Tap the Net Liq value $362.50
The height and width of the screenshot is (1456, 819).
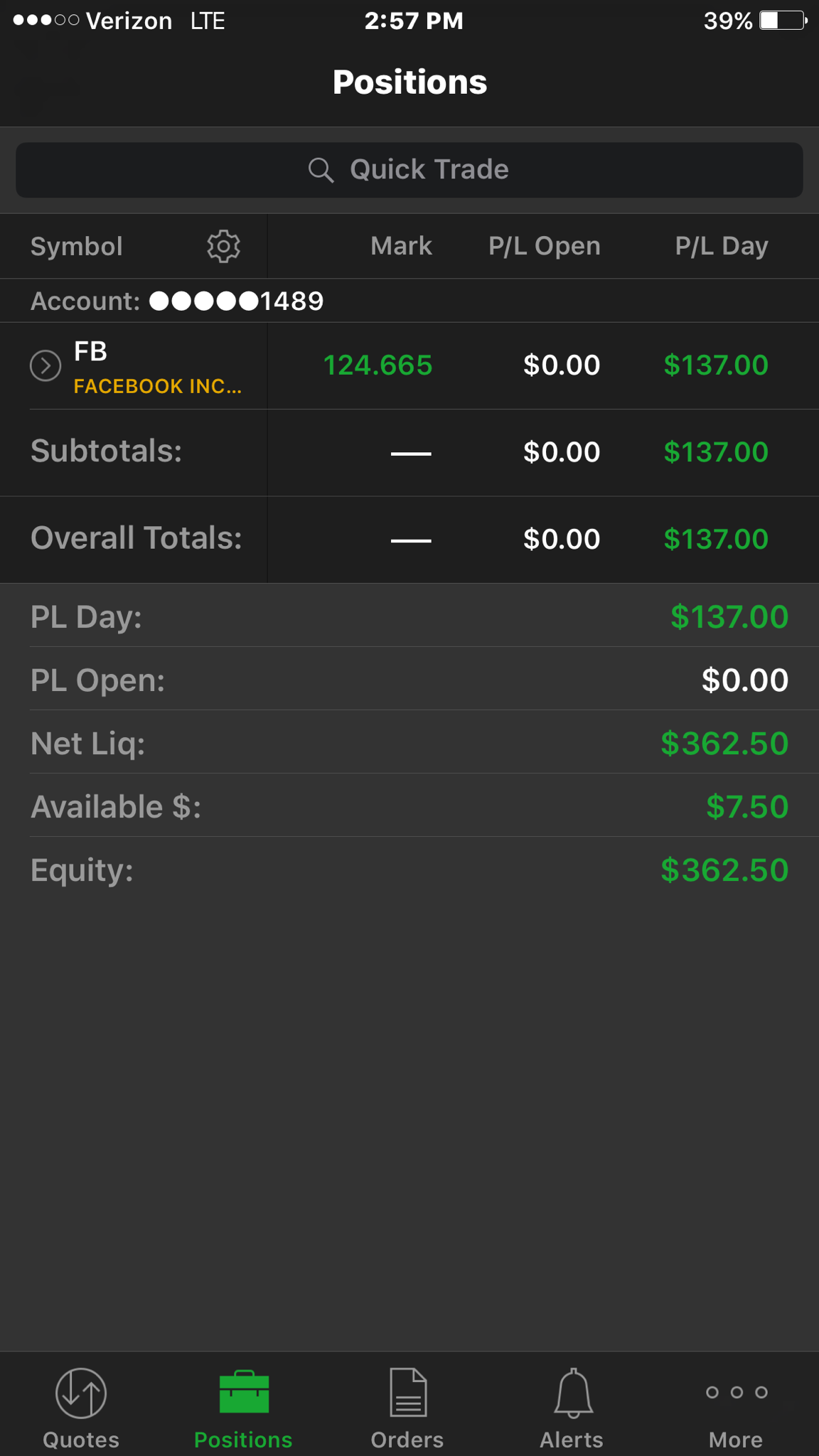point(724,744)
